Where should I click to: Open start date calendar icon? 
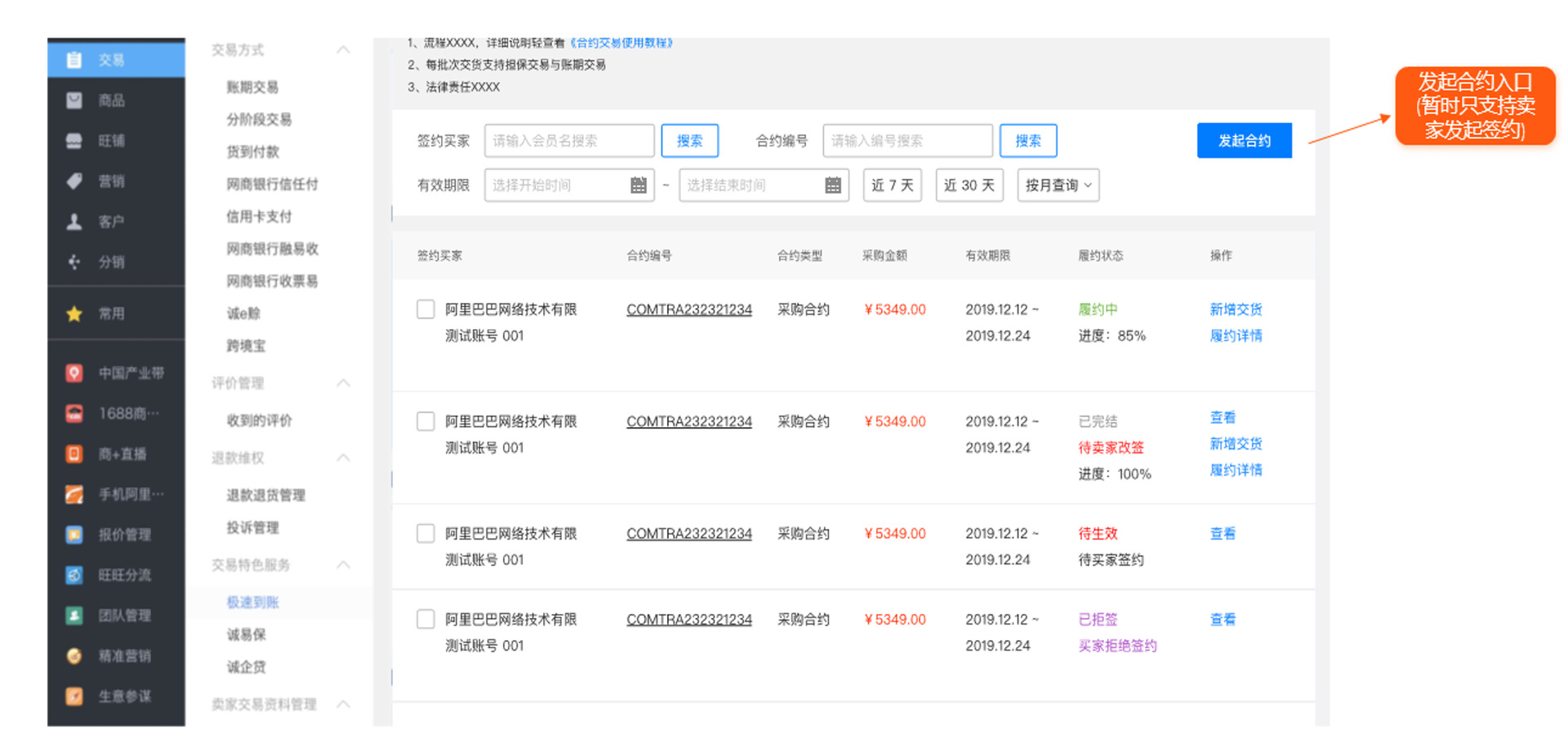639,185
